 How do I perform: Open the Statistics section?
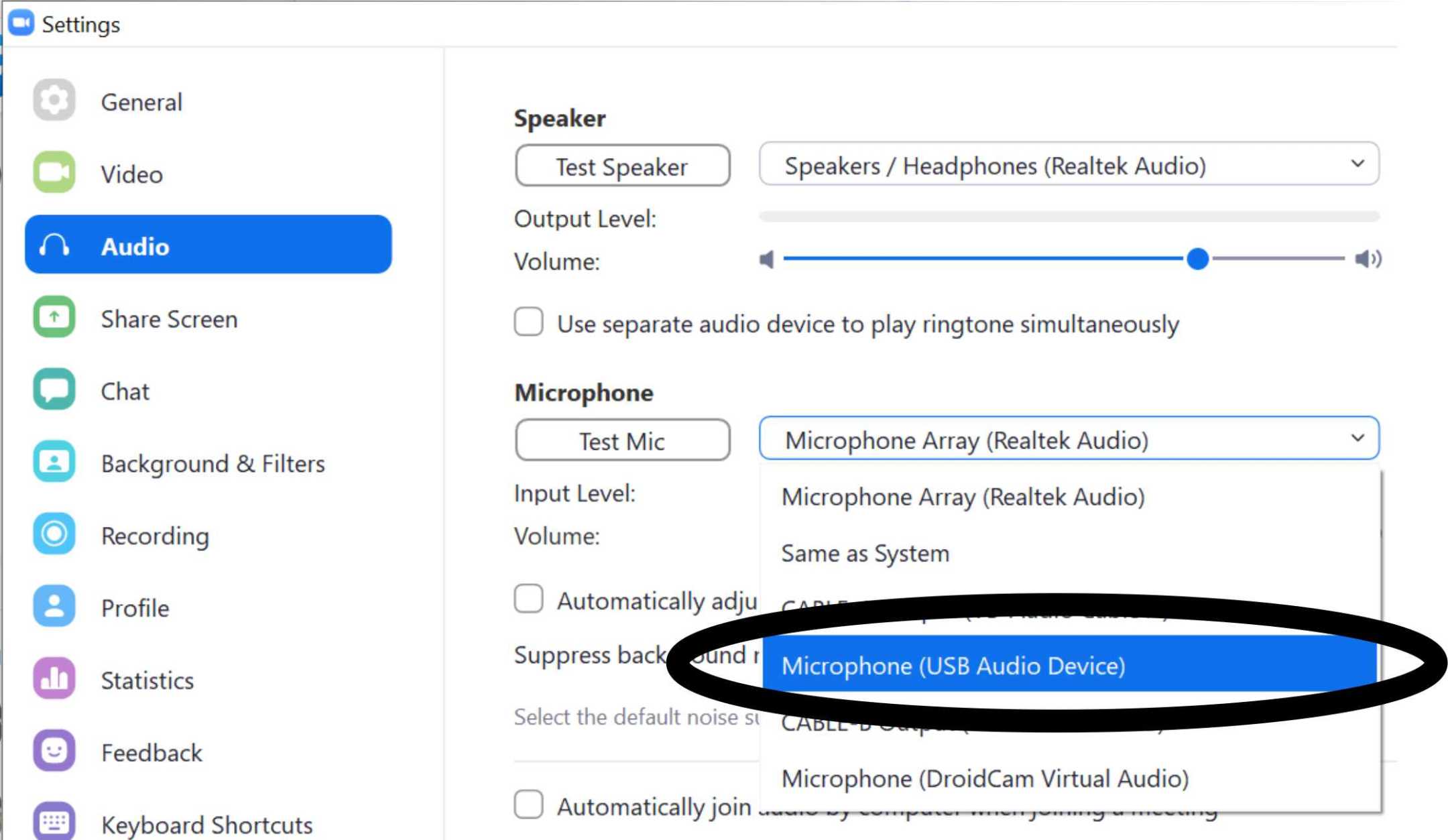147,680
